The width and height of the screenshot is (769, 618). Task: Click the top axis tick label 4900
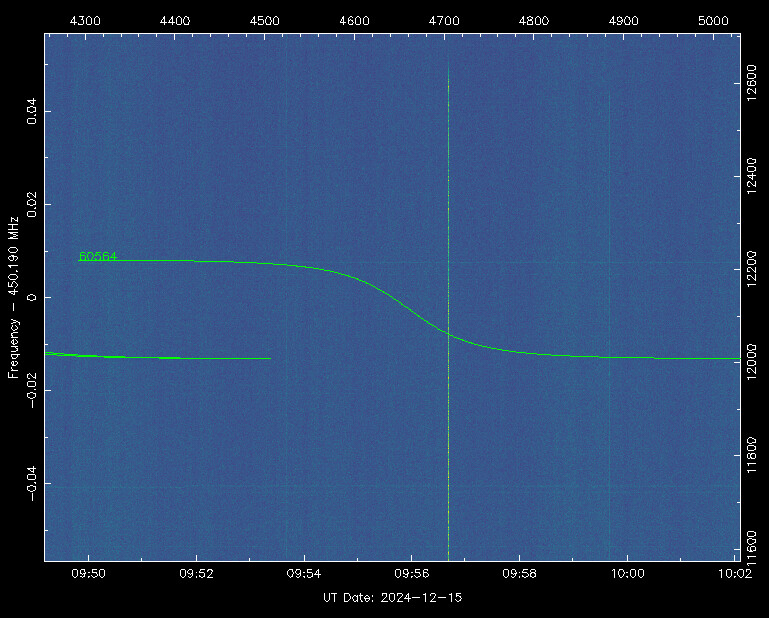(x=624, y=21)
